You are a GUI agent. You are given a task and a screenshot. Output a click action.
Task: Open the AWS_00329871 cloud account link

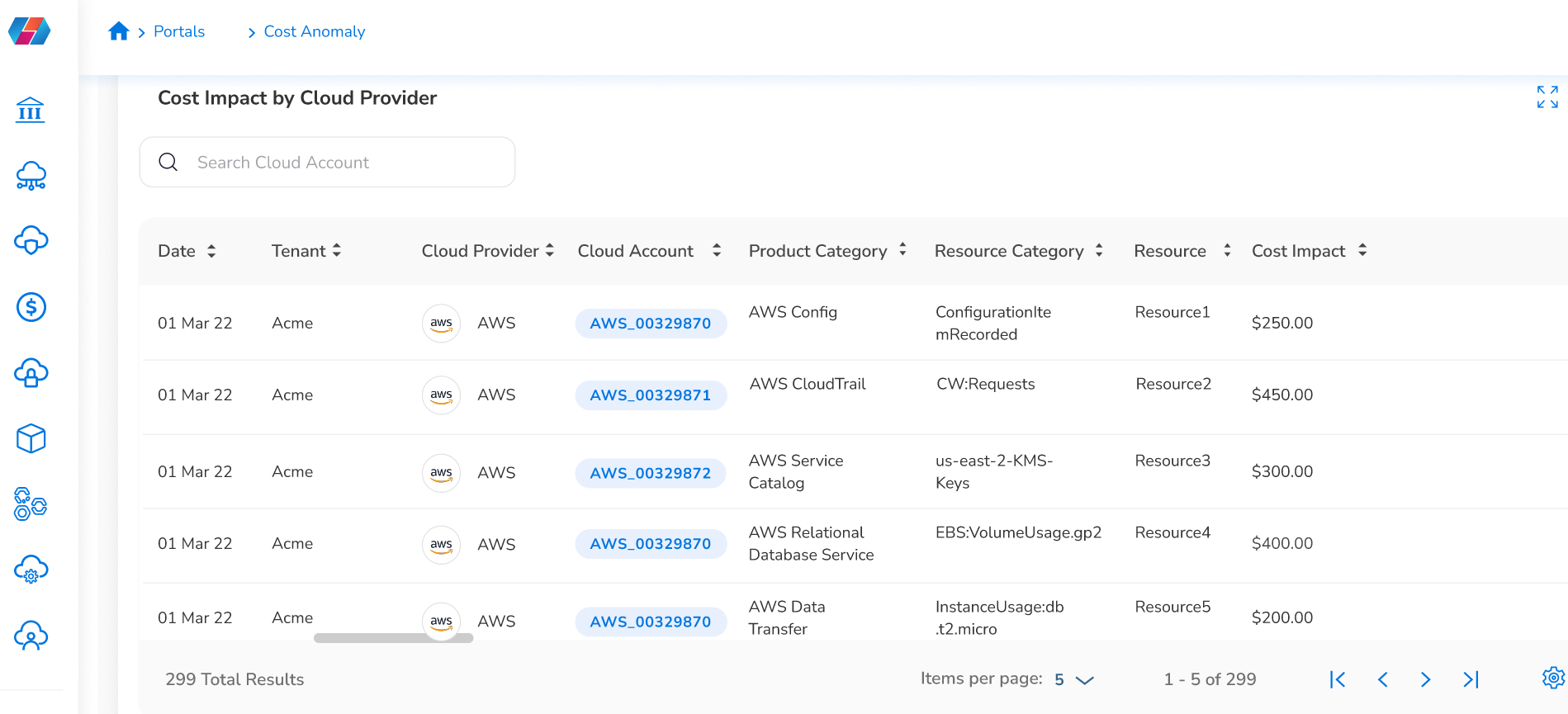pyautogui.click(x=650, y=395)
